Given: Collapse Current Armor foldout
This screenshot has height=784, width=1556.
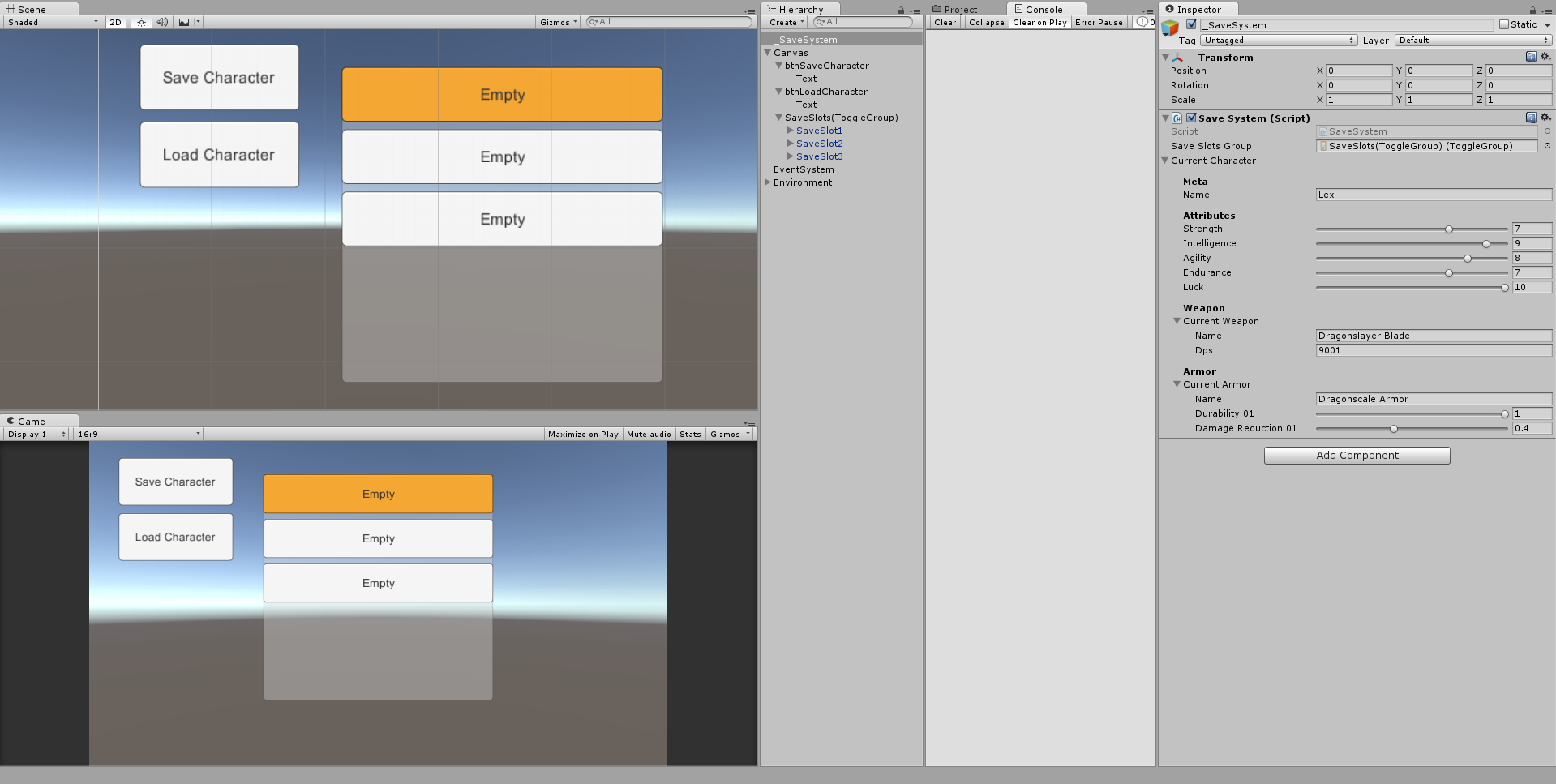Looking at the screenshot, I should 1177,384.
